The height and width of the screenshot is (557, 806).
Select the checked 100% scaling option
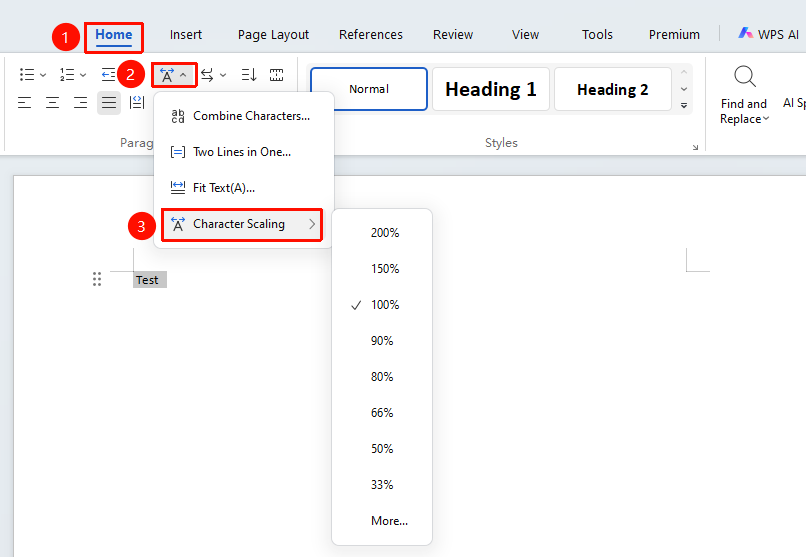click(382, 305)
